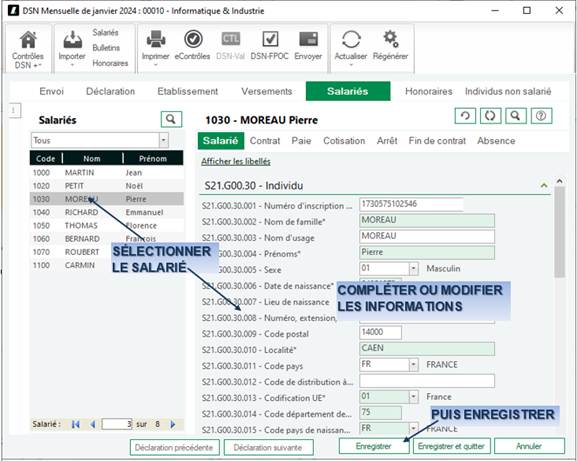Open the Importer dropdown arrow
This screenshot has width=577, height=461.
72,65
